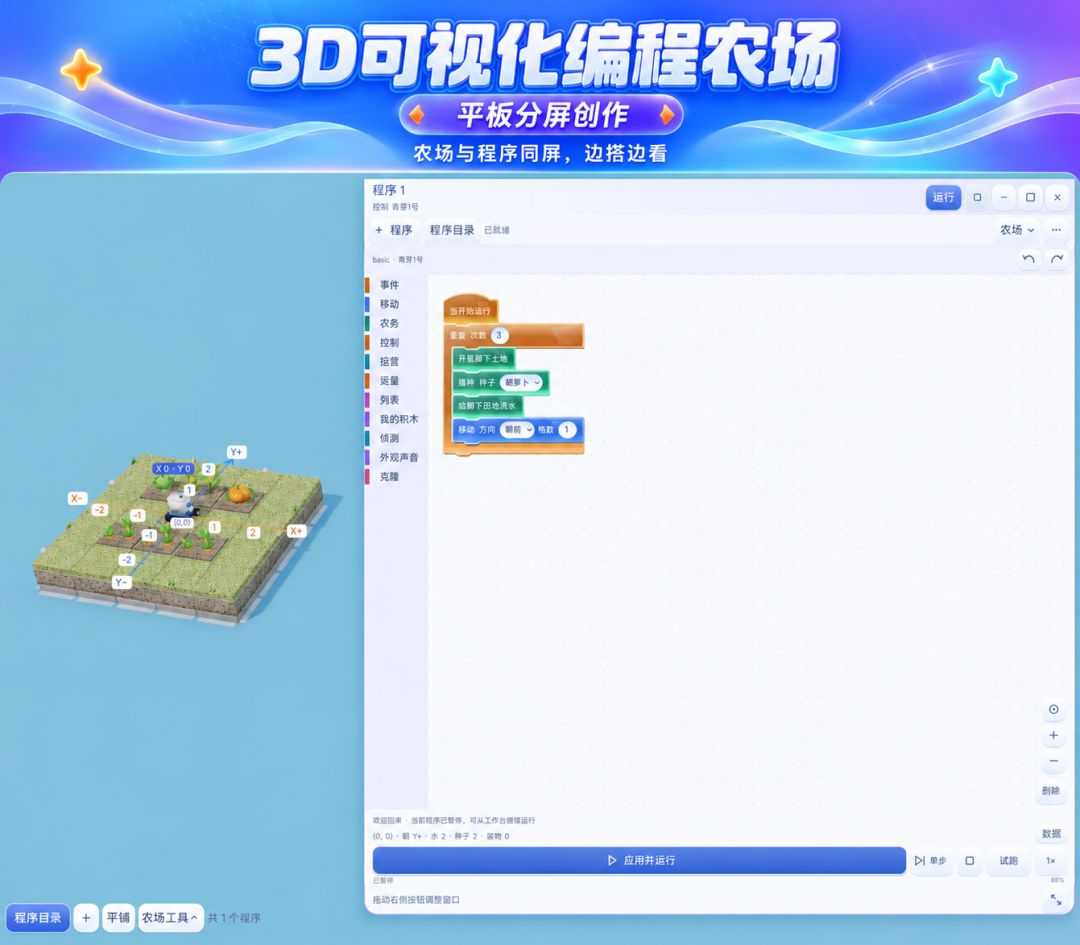Image resolution: width=1080 pixels, height=945 pixels.
Task: Click the + button in bottom bar
Action: (86, 918)
